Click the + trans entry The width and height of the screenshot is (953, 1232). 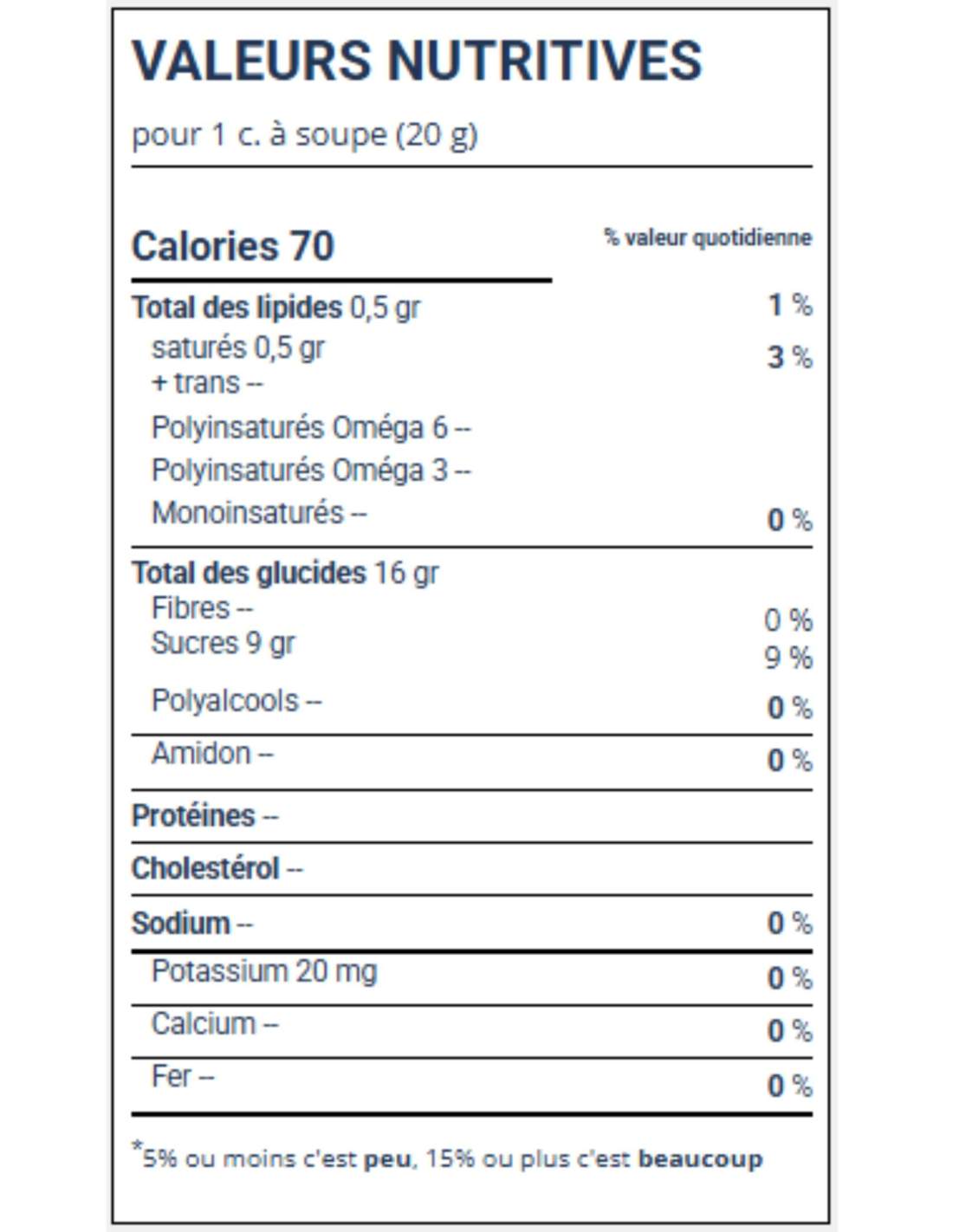[x=207, y=383]
